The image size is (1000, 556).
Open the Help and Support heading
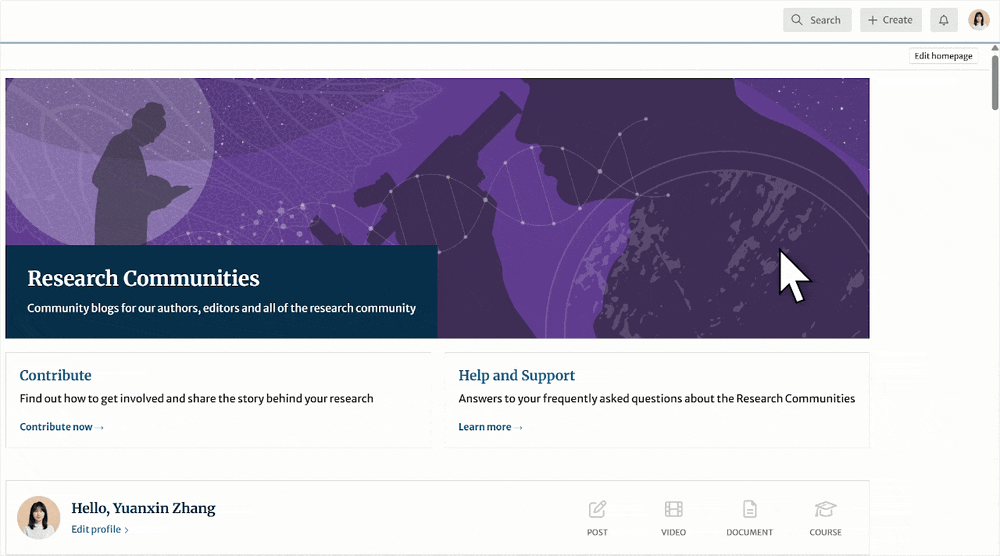[x=516, y=376]
